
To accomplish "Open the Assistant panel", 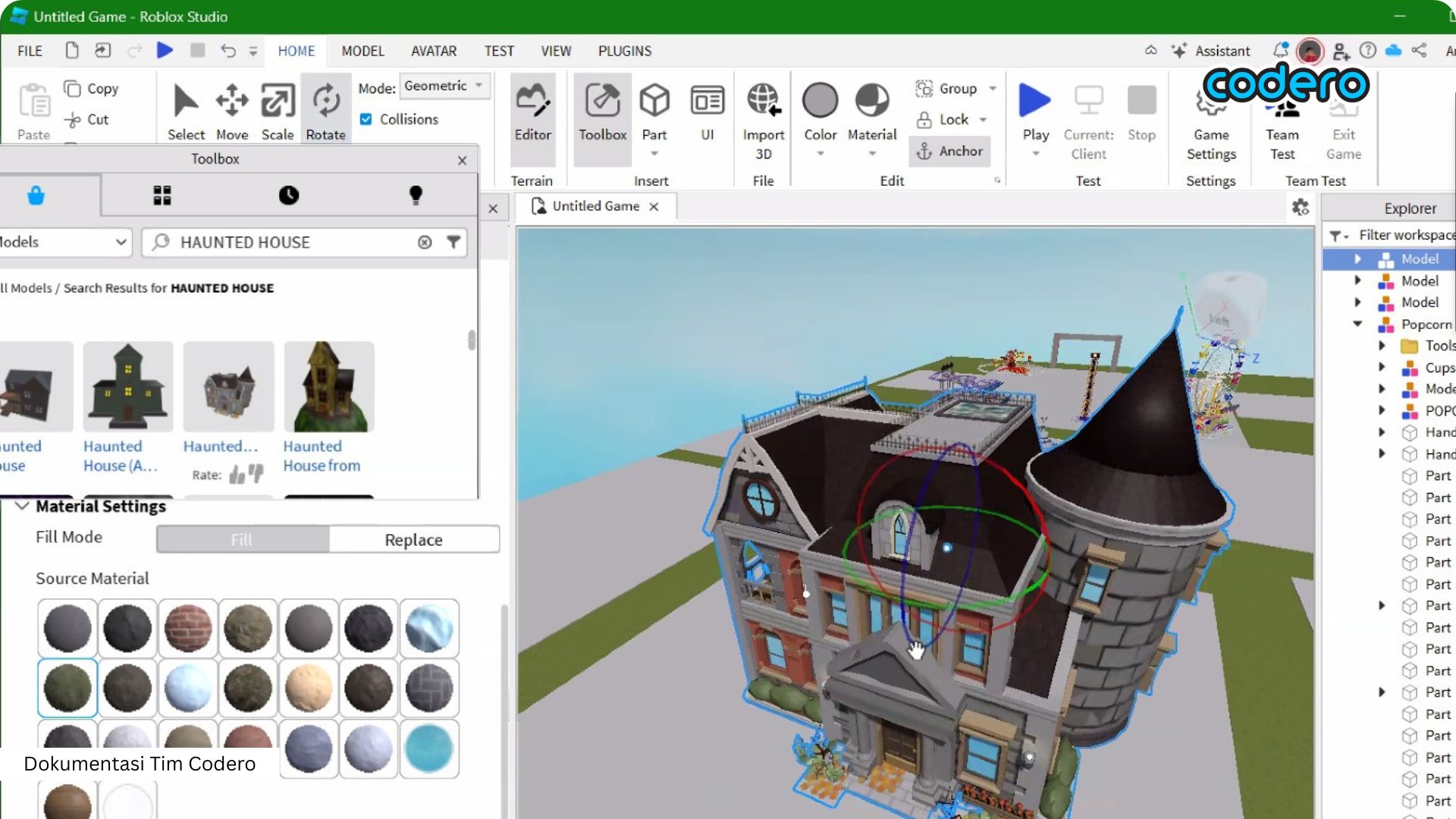I will (x=1211, y=51).
